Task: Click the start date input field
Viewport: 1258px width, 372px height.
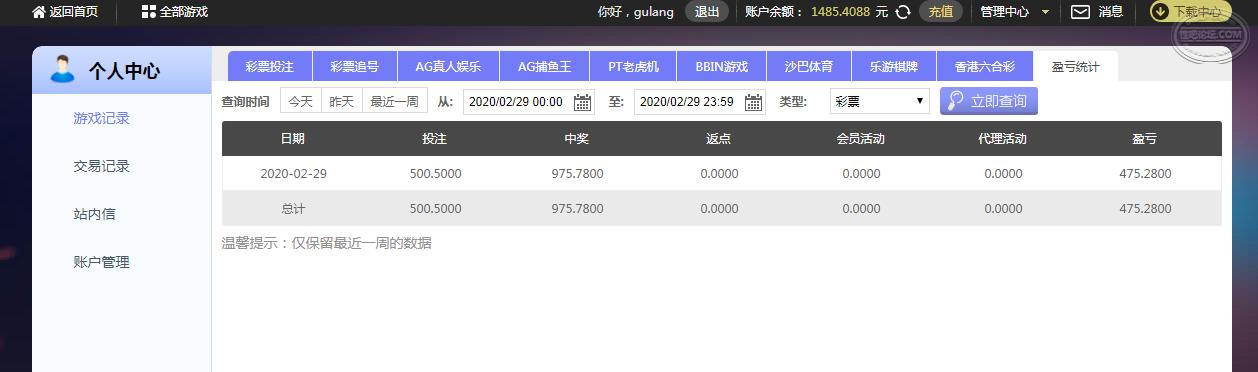Action: click(516, 102)
